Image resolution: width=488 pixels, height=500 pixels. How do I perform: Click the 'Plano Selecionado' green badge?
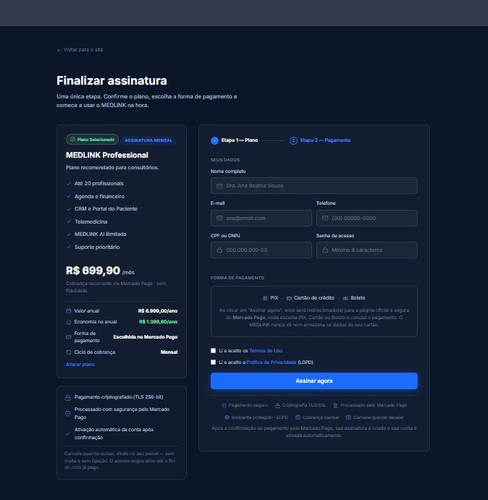[x=92, y=139]
